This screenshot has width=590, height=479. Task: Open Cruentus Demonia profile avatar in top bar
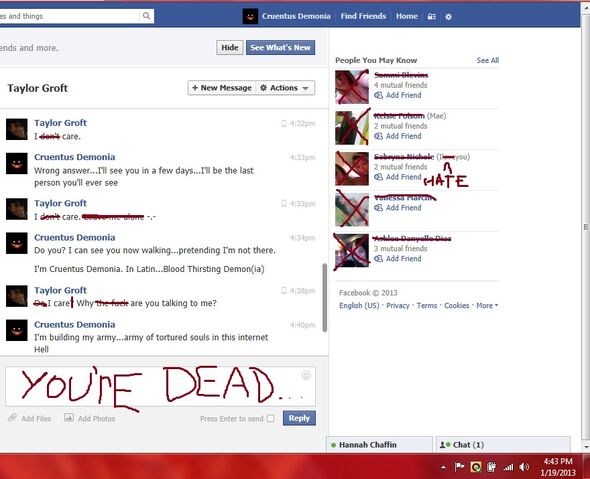pos(250,16)
